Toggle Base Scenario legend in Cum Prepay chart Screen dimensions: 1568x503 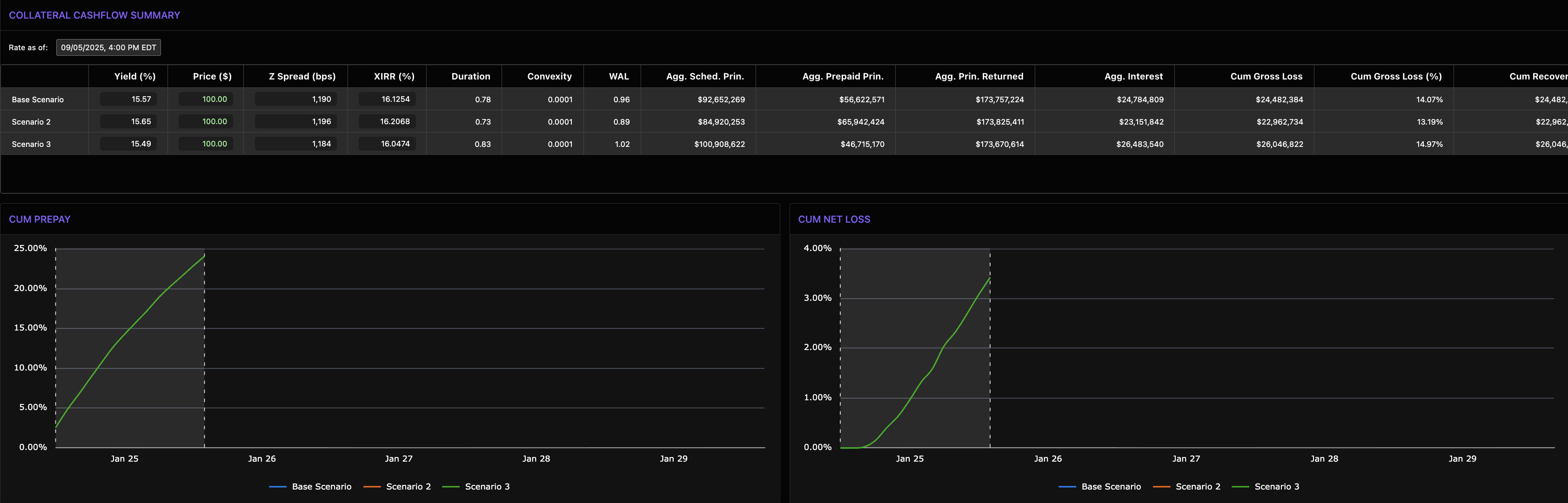(x=322, y=487)
